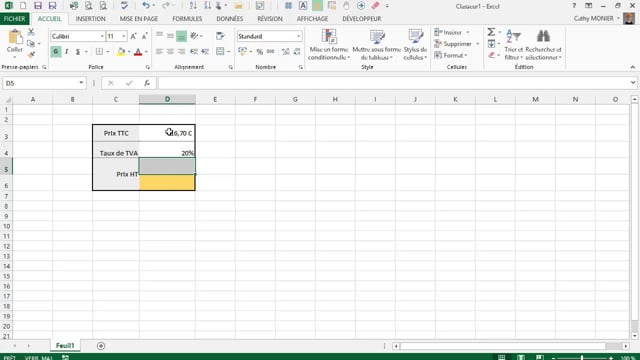Click the Clear eraser icon in Édition
This screenshot has width=640, height=360.
491,55
